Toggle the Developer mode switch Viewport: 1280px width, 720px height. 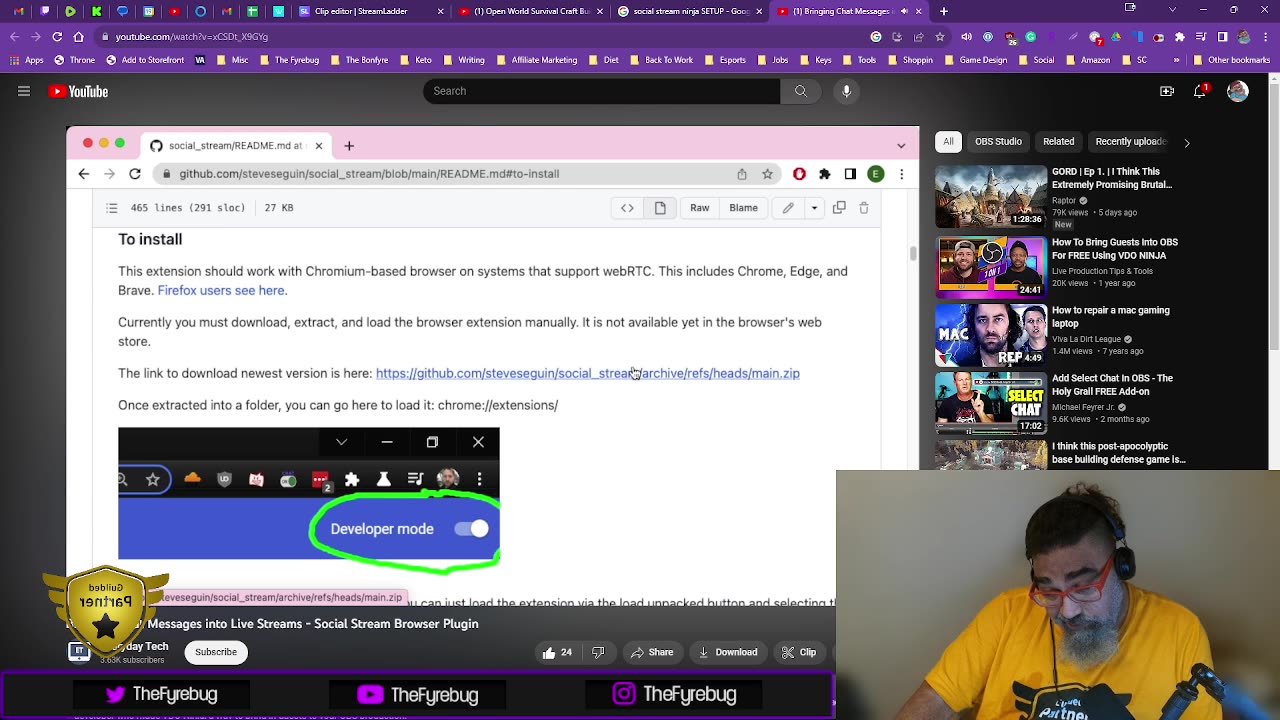click(x=472, y=529)
